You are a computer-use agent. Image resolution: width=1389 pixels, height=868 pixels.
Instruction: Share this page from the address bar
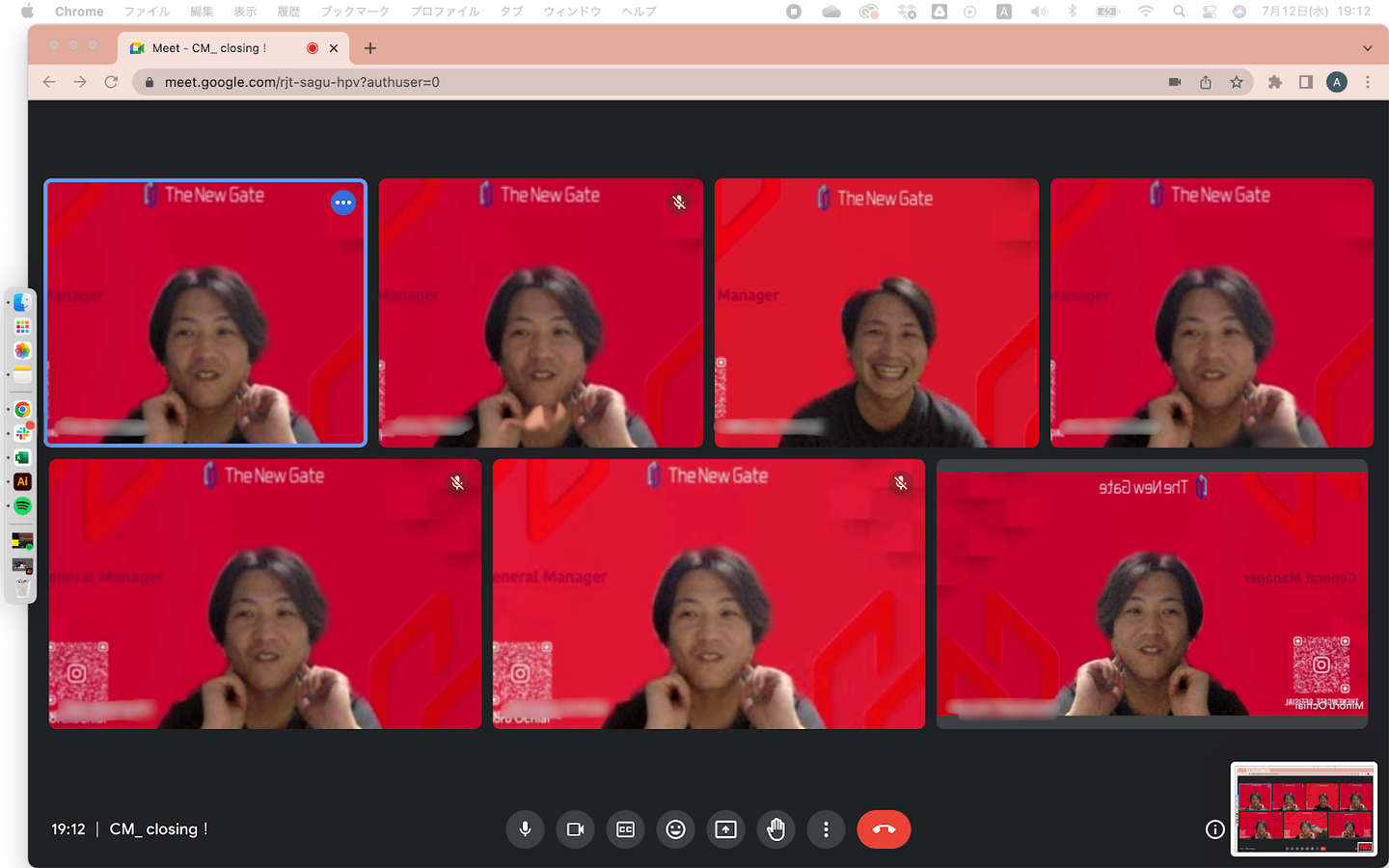tap(1206, 82)
